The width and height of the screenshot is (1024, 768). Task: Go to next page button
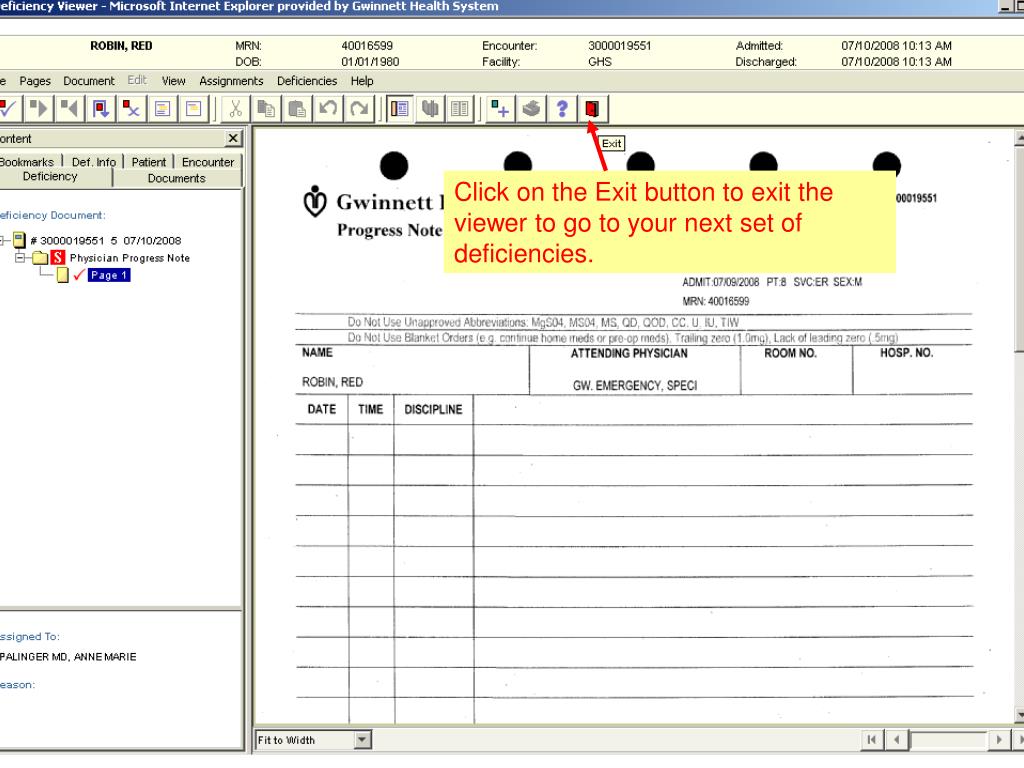tap(999, 739)
